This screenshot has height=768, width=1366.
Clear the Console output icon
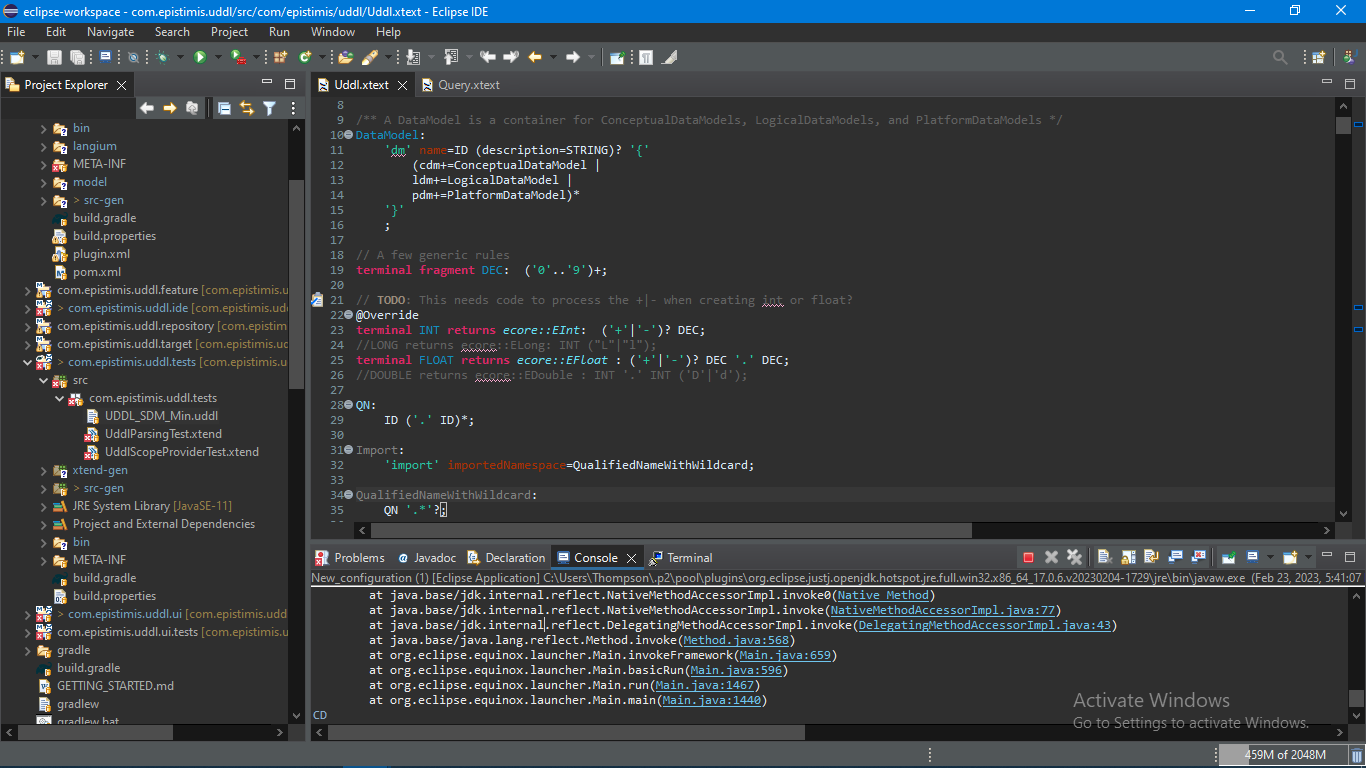point(1105,557)
